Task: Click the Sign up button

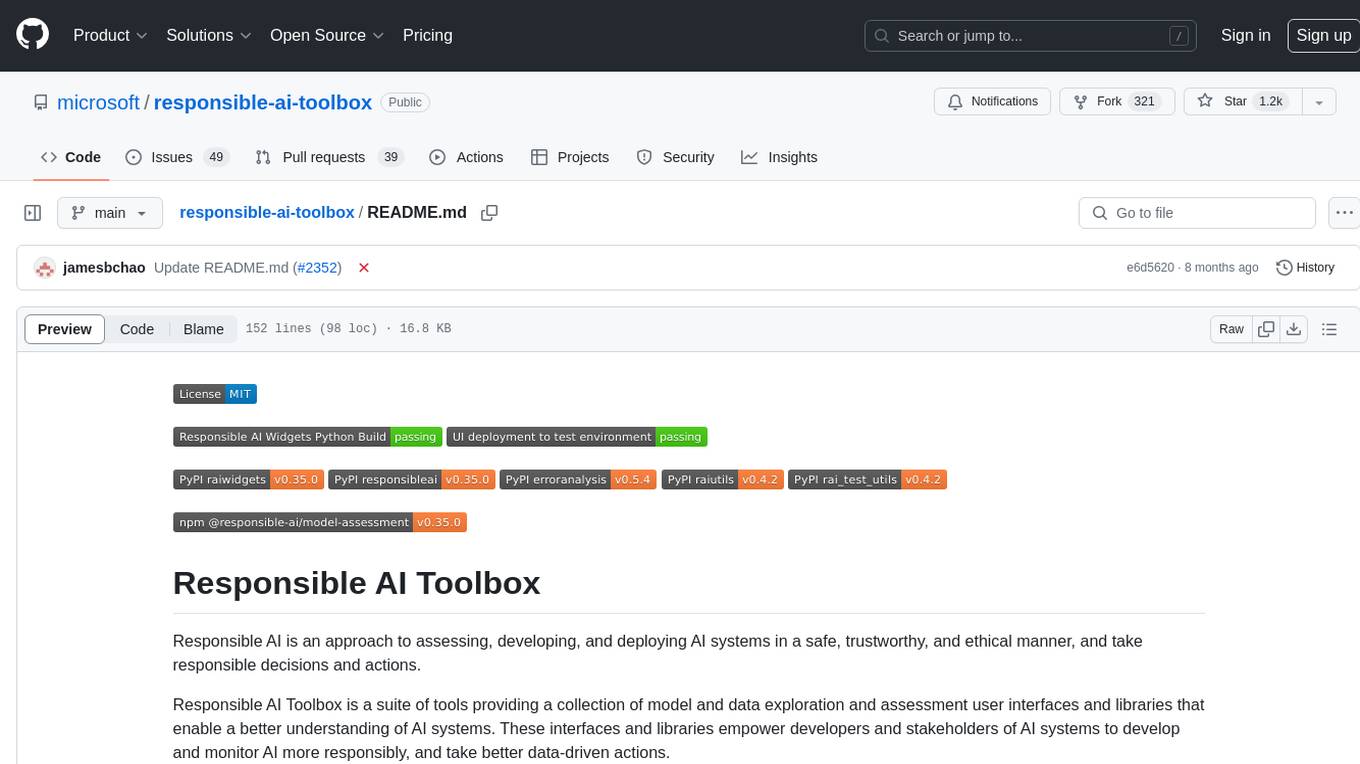Action: click(1323, 35)
